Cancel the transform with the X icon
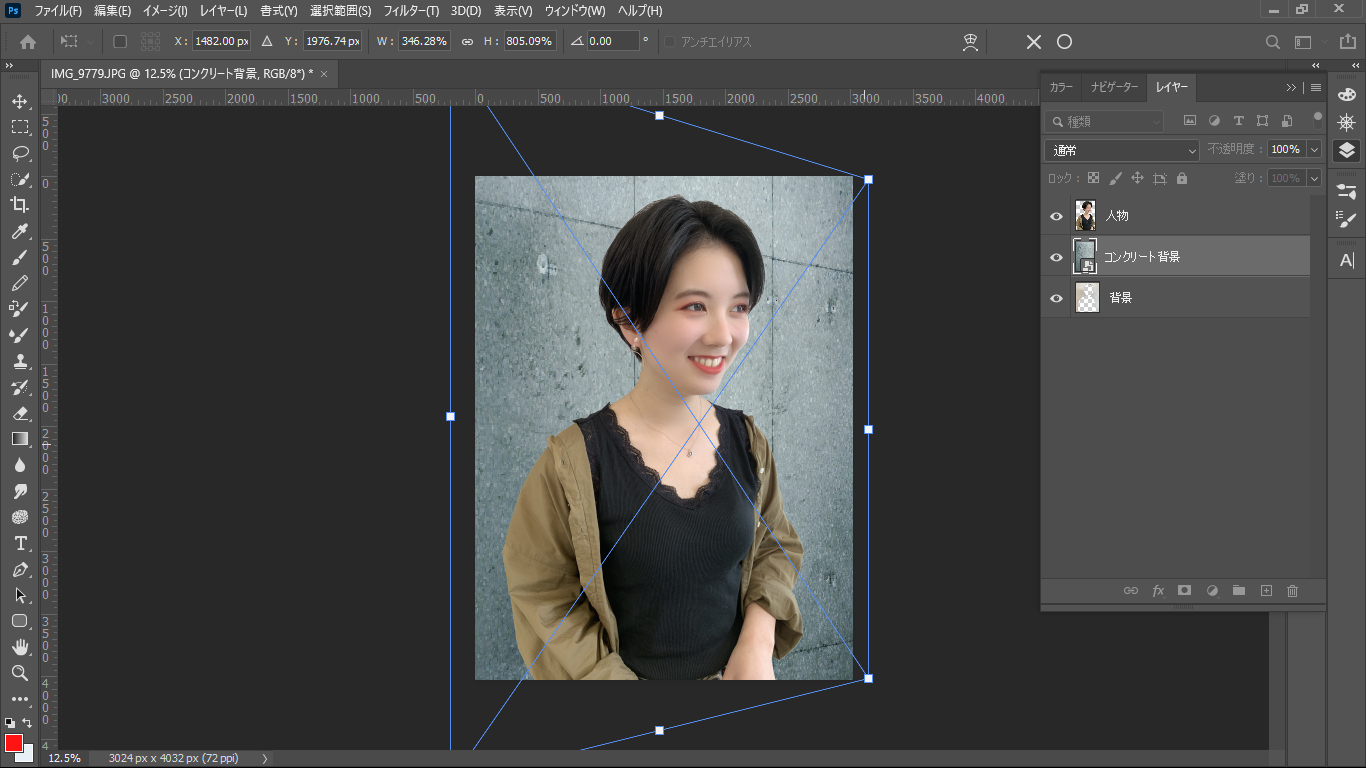Screen dimensions: 1366x768 coord(1034,42)
